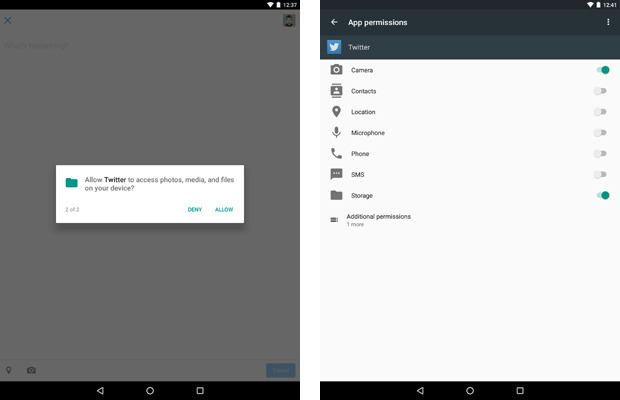Screen dimensions: 620x400
Task: Disable the Storage permission switch
Action: pos(603,195)
